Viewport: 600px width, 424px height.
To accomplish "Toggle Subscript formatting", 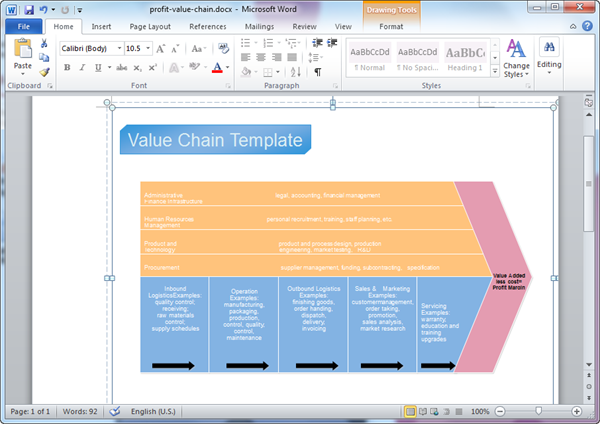I will tap(137, 68).
